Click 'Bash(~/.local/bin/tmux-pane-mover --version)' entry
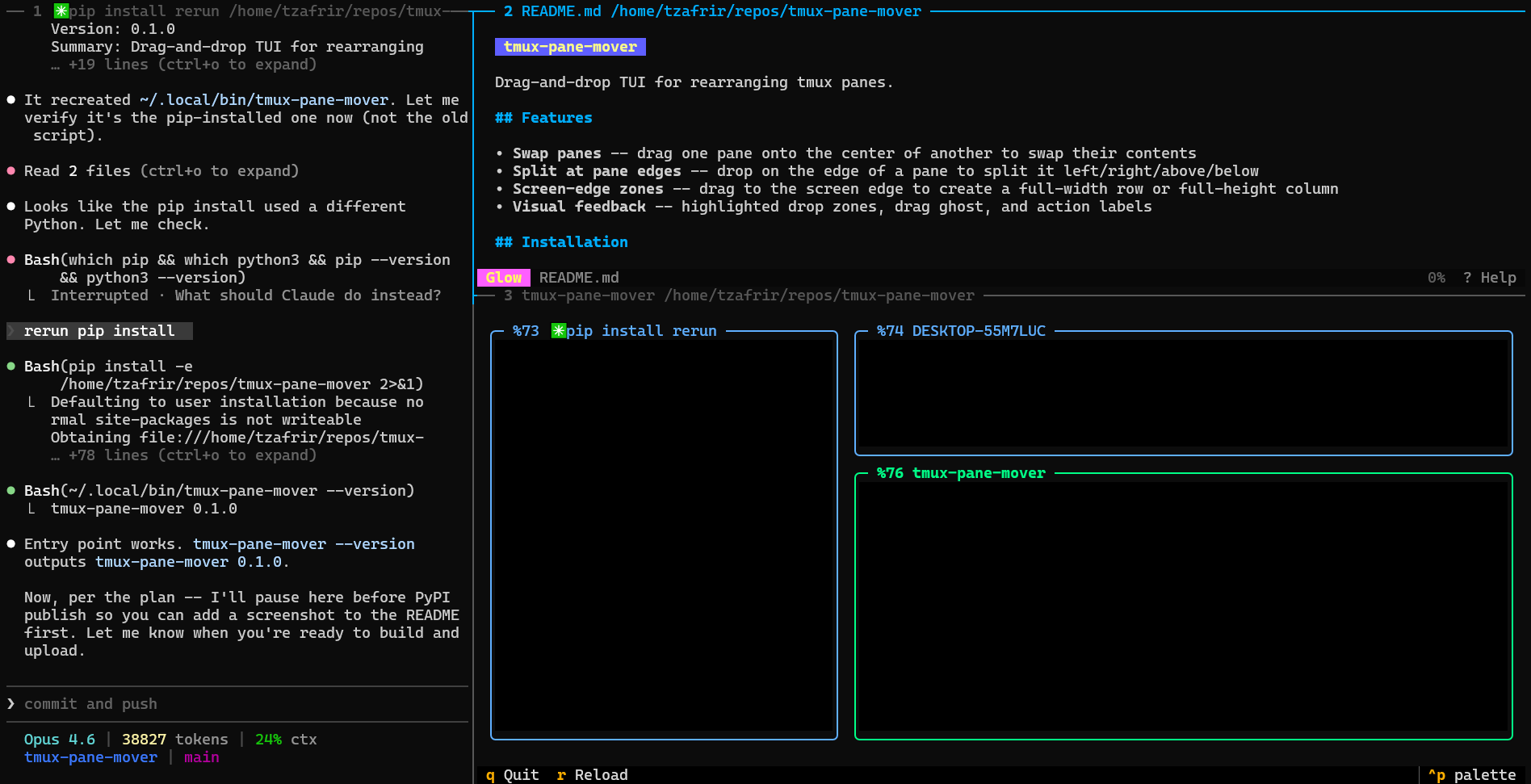The image size is (1531, 784). (x=220, y=491)
